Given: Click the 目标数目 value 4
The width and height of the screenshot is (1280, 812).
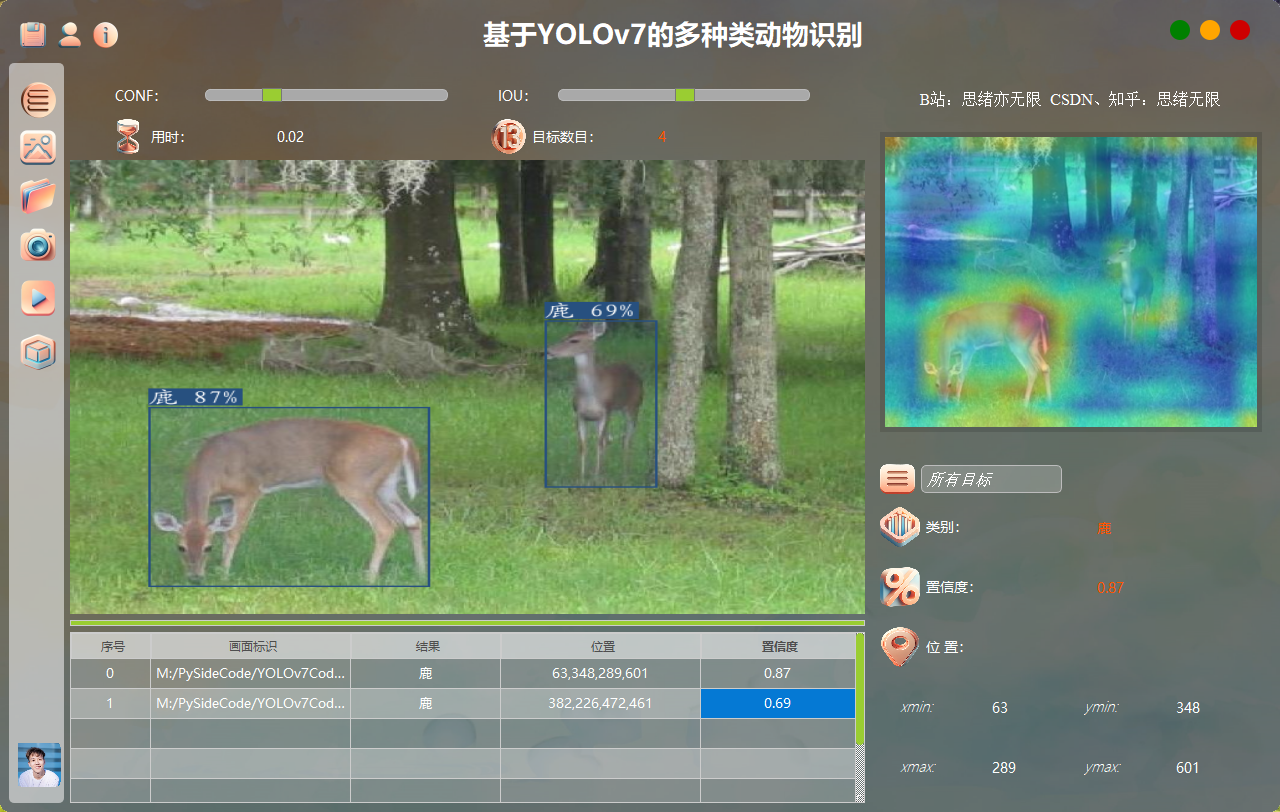Looking at the screenshot, I should [662, 137].
